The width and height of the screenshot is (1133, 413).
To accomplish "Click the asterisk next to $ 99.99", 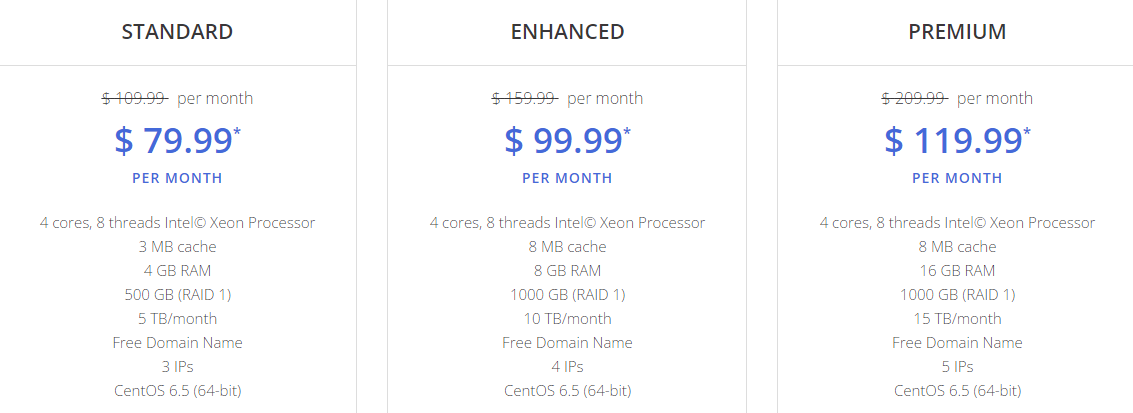I will tap(627, 131).
